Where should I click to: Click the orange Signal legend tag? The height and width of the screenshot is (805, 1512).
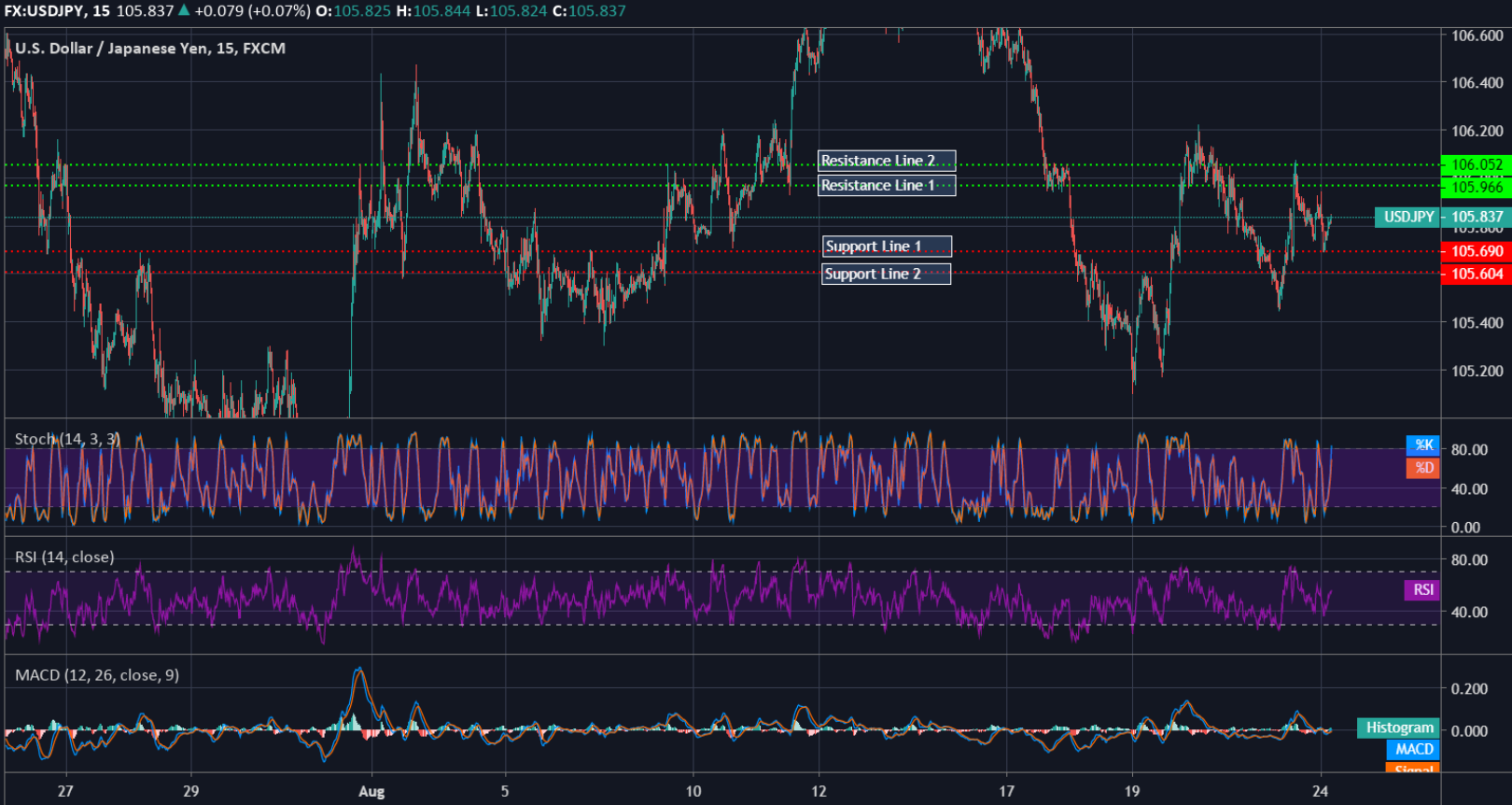tap(1413, 768)
